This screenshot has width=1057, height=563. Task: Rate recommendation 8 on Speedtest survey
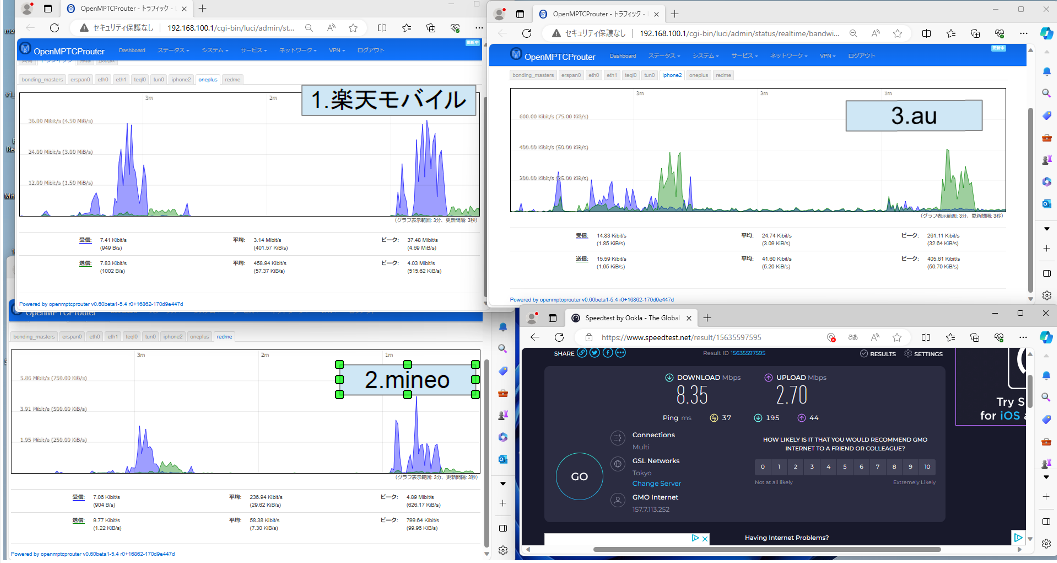895,467
